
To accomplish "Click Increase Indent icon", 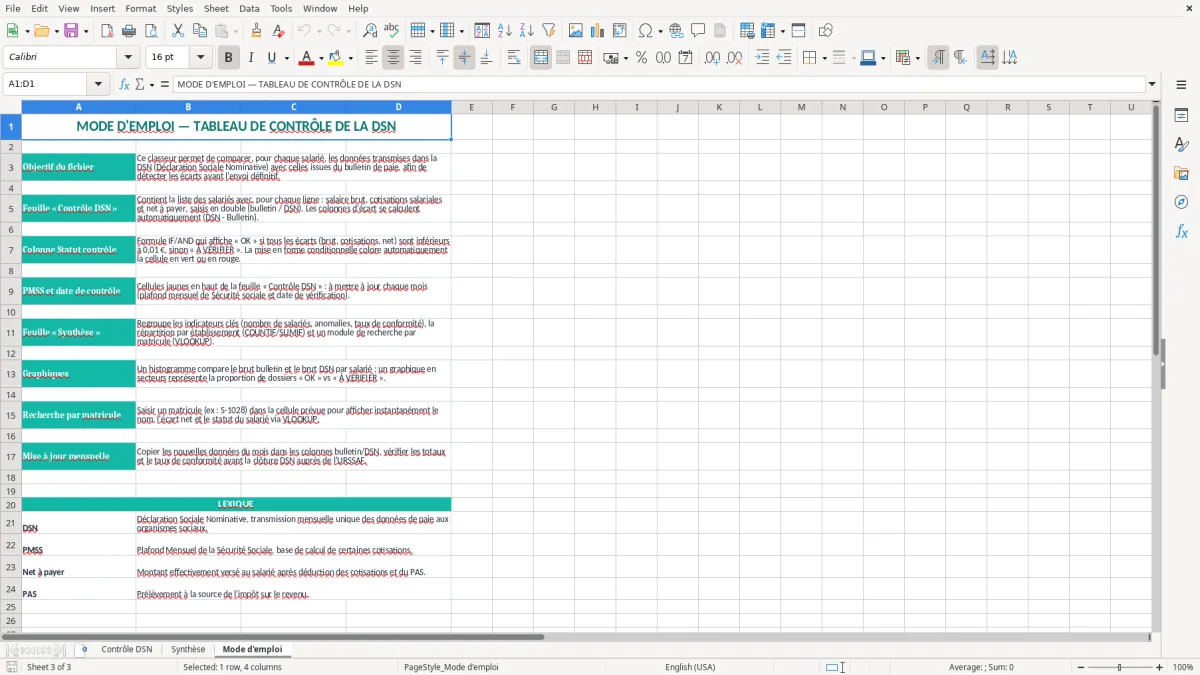I will coord(762,58).
